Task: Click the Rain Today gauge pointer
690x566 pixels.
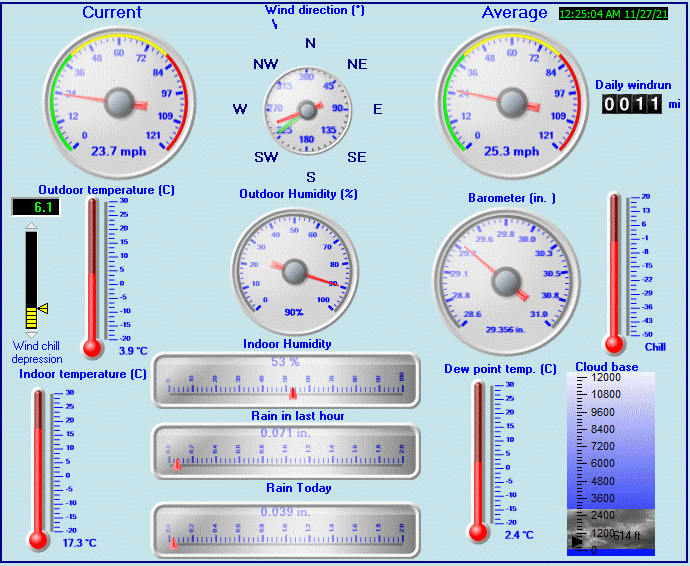Action: click(x=174, y=543)
